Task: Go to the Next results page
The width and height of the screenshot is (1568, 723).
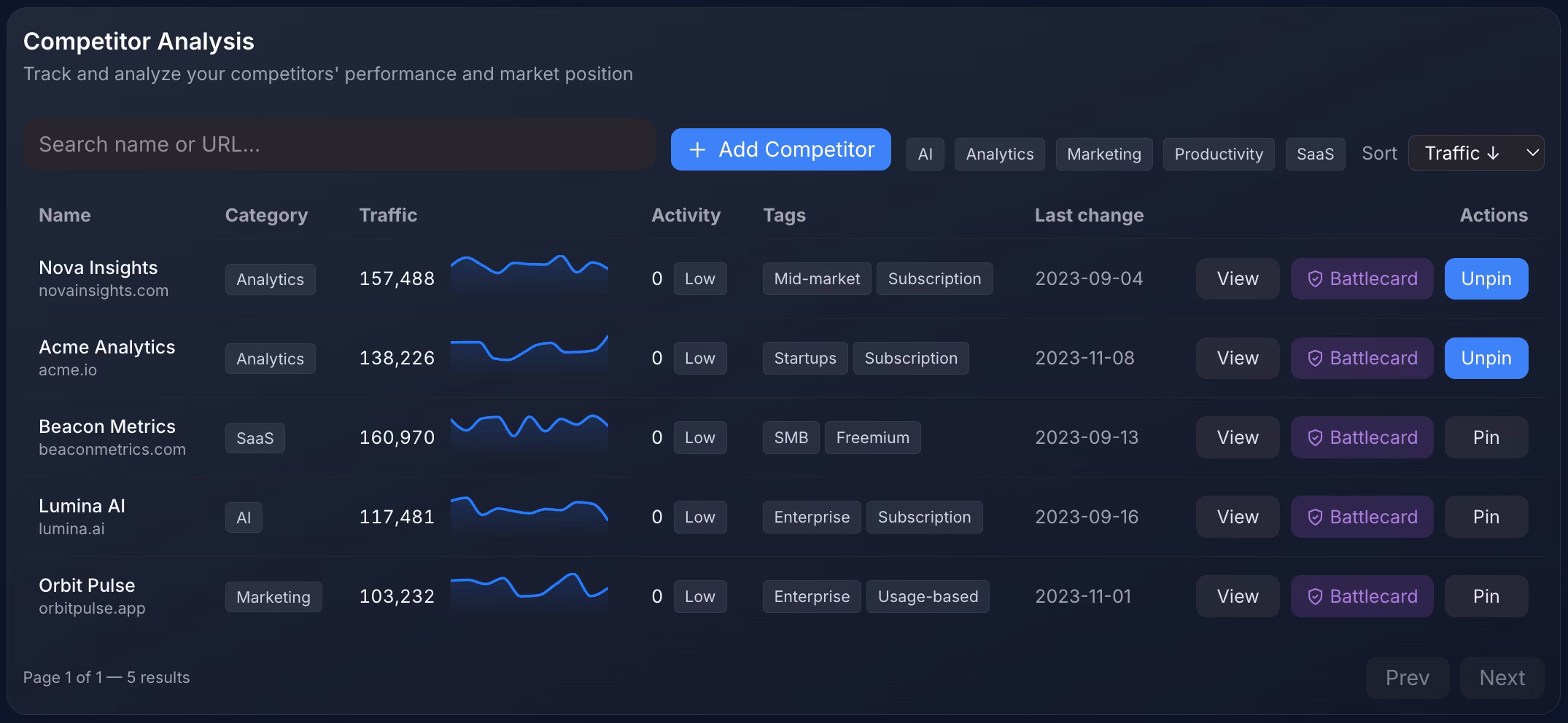Action: pyautogui.click(x=1502, y=678)
